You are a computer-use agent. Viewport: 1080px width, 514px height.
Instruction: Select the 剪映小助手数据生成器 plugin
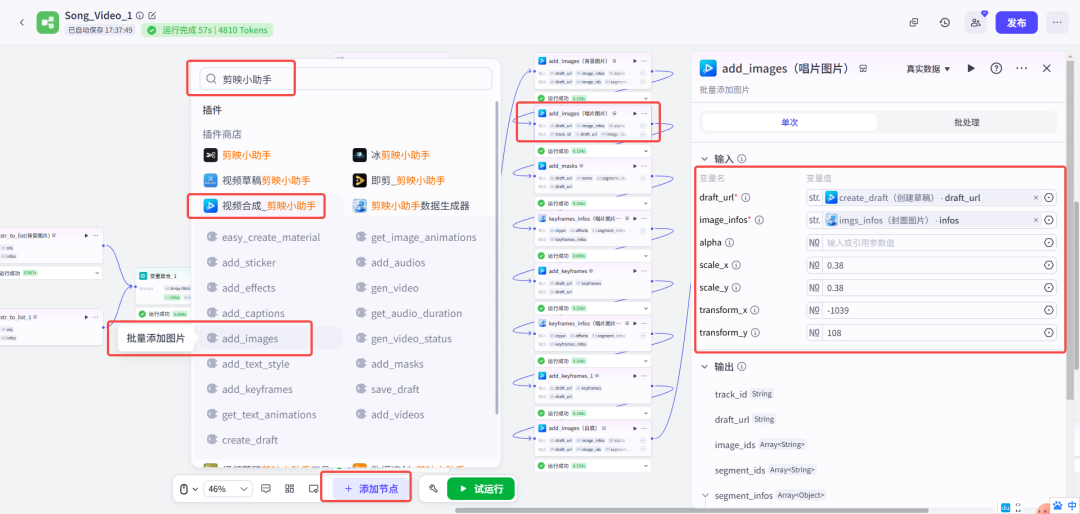coord(412,205)
